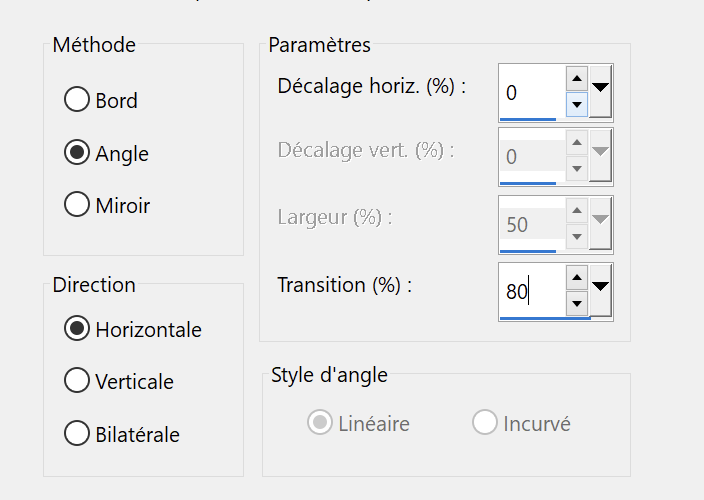Select the Bord method radio button
This screenshot has height=500, width=704.
tap(77, 100)
